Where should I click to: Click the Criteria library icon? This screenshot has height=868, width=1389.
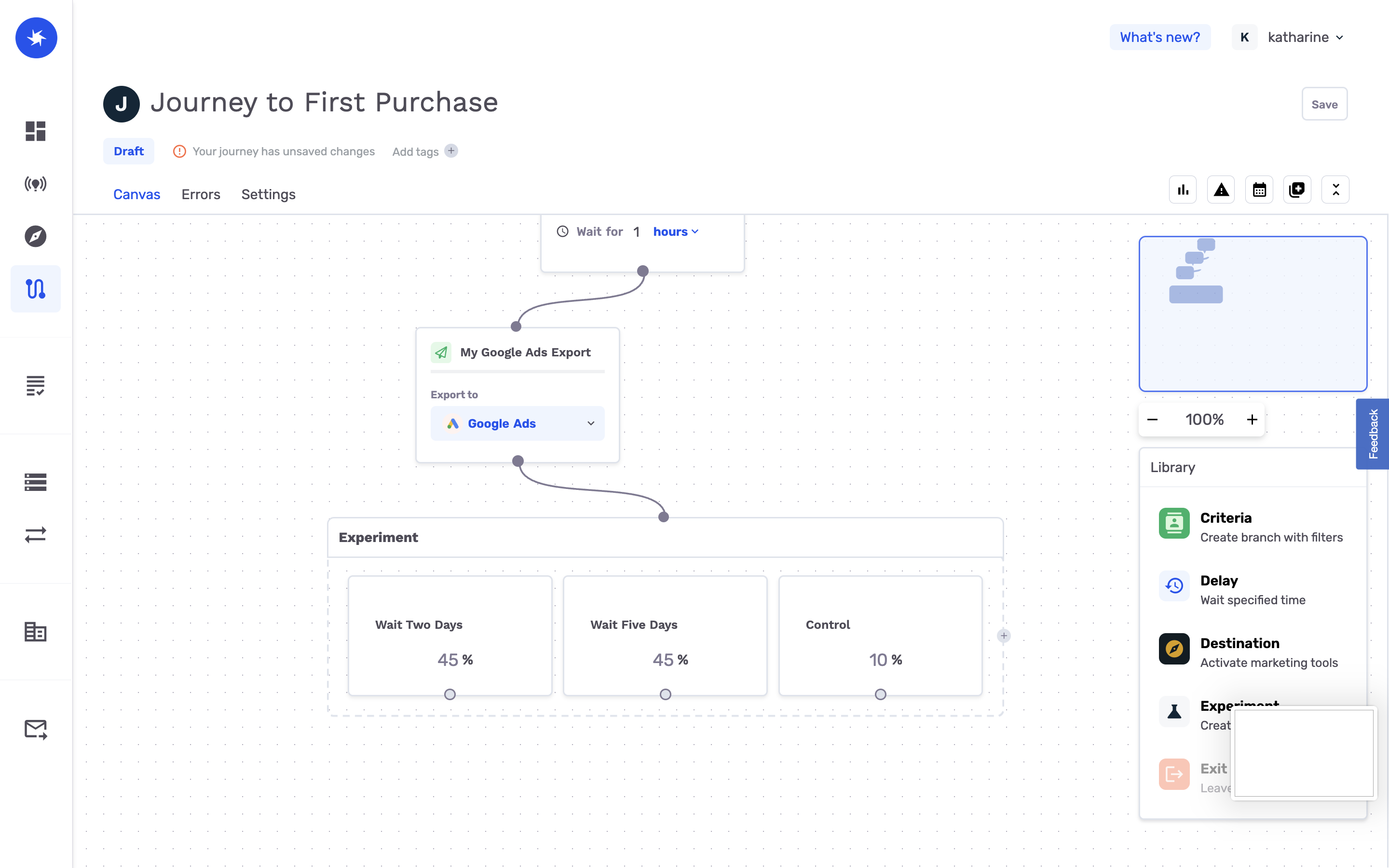(1175, 523)
